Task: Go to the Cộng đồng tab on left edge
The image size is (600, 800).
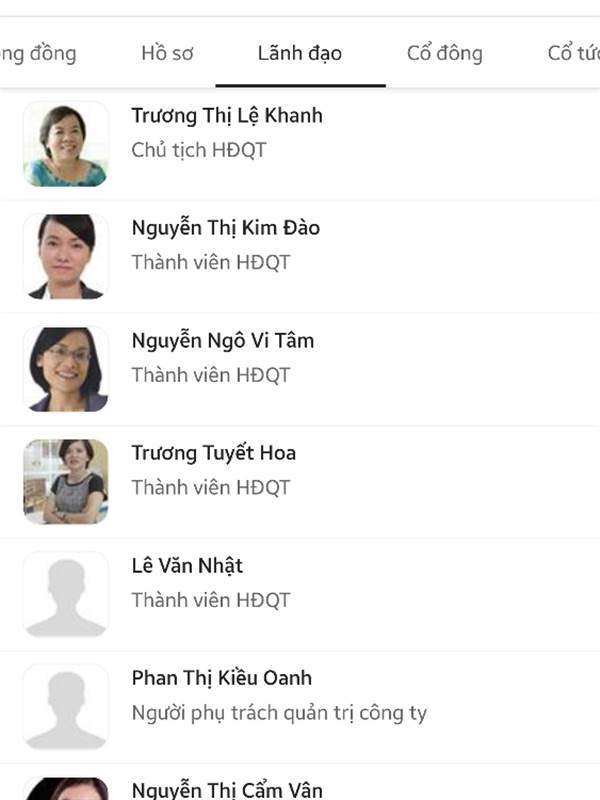Action: [38, 54]
